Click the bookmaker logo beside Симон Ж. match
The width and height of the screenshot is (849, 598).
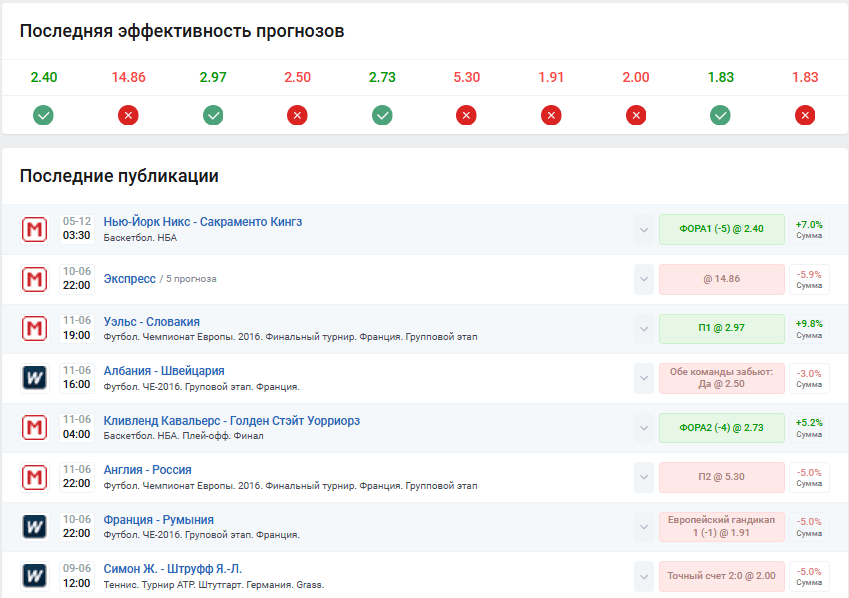34,576
